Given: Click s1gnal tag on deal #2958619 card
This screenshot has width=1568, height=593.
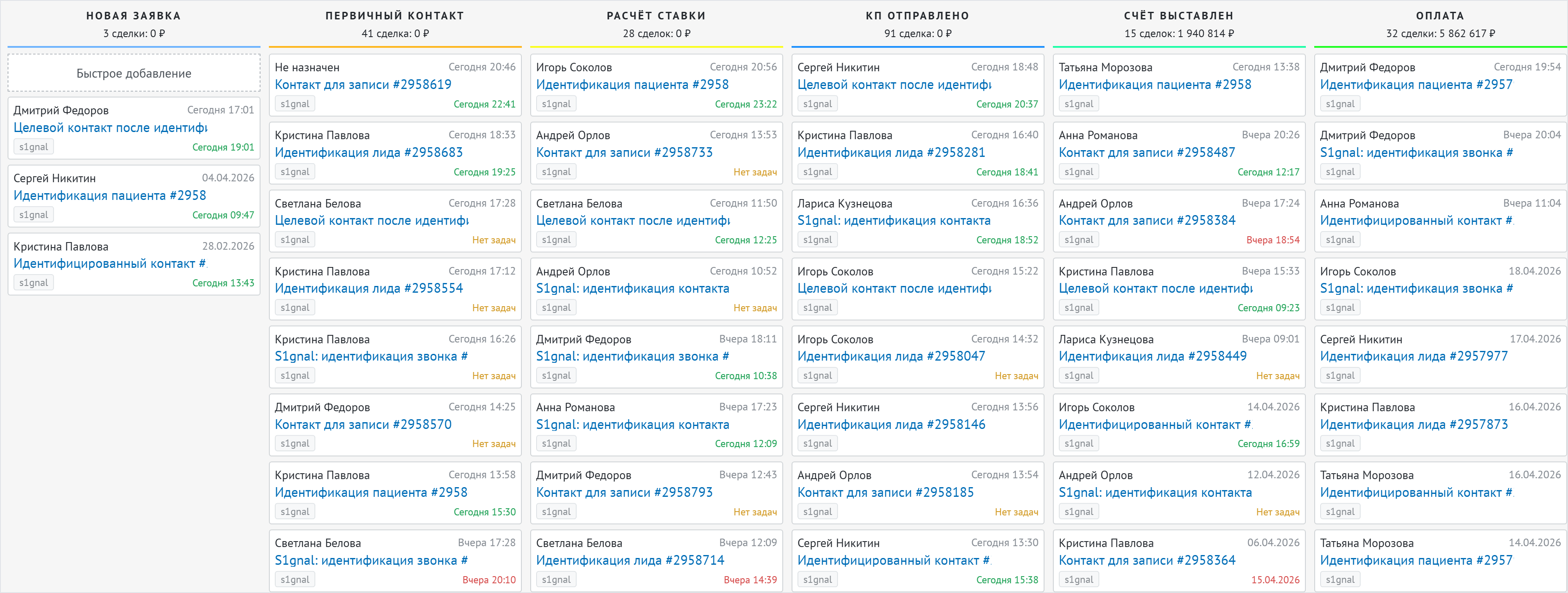Looking at the screenshot, I should (295, 104).
